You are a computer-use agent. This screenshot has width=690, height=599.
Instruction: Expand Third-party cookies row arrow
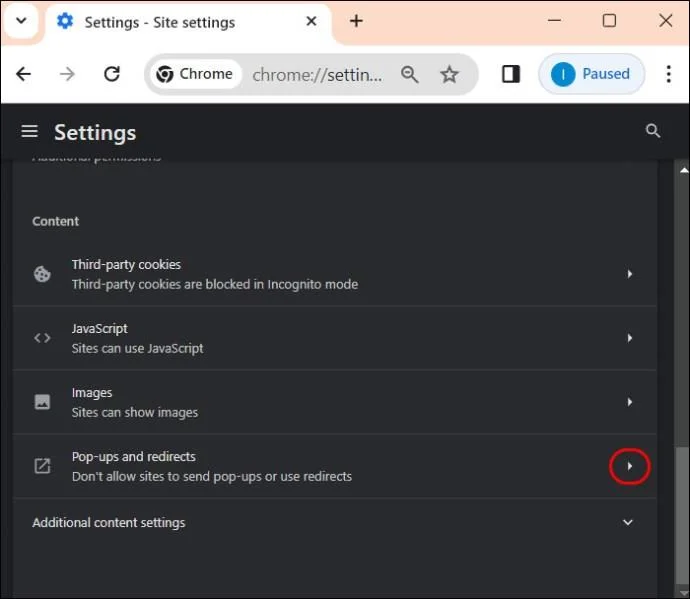pyautogui.click(x=629, y=274)
